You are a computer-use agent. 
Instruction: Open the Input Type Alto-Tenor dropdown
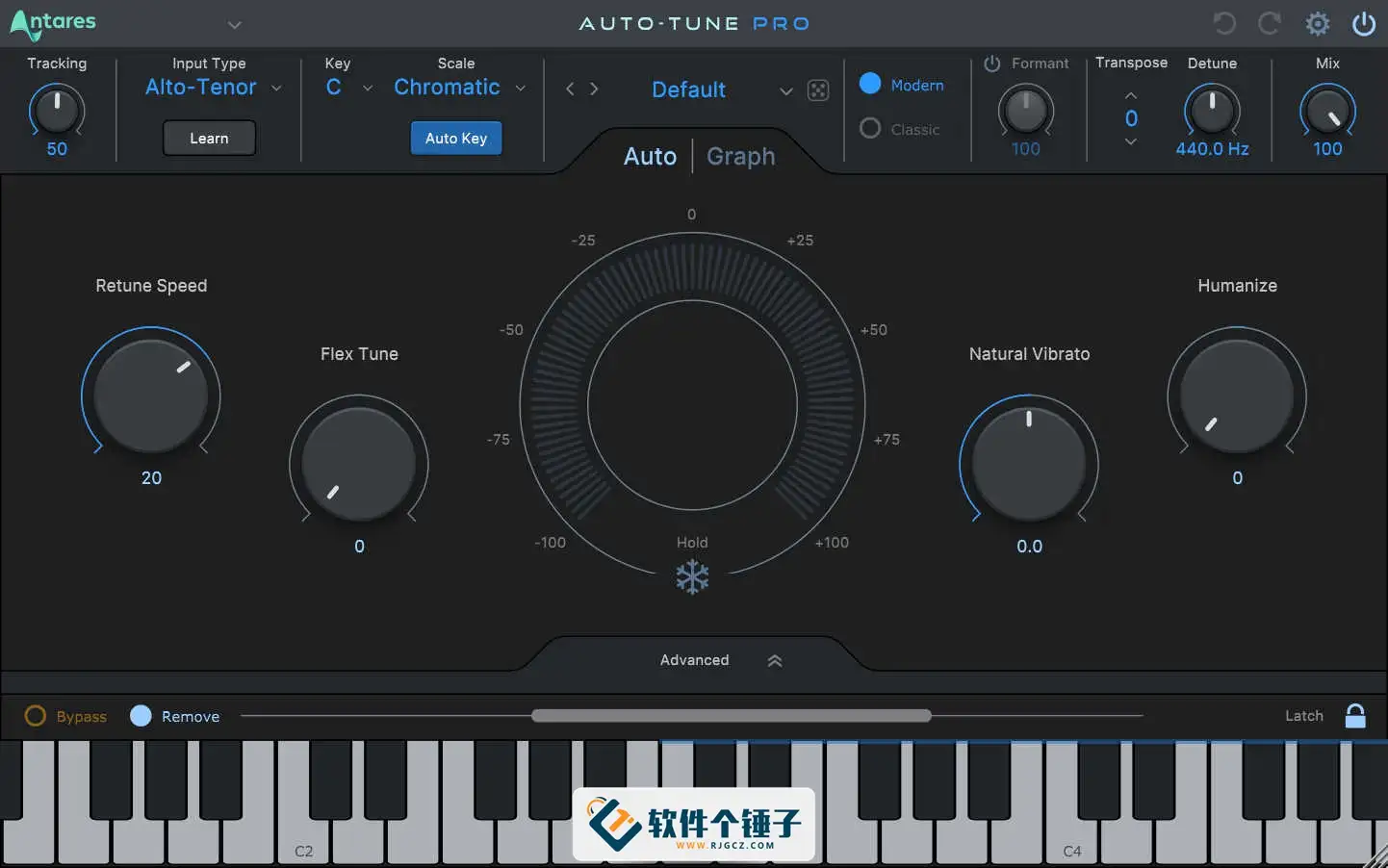pos(214,88)
